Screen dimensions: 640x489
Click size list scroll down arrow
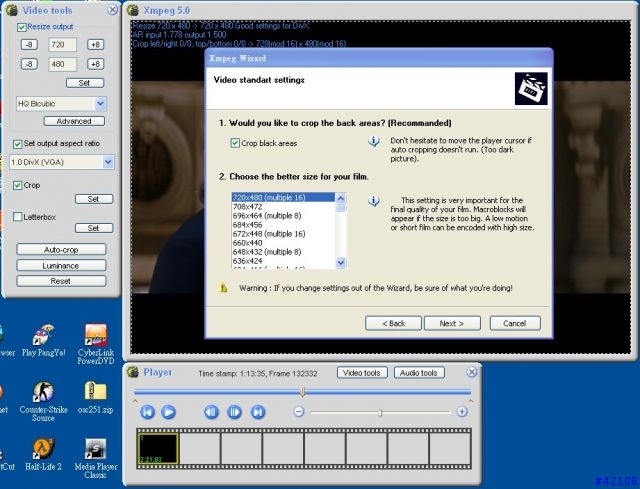click(341, 263)
